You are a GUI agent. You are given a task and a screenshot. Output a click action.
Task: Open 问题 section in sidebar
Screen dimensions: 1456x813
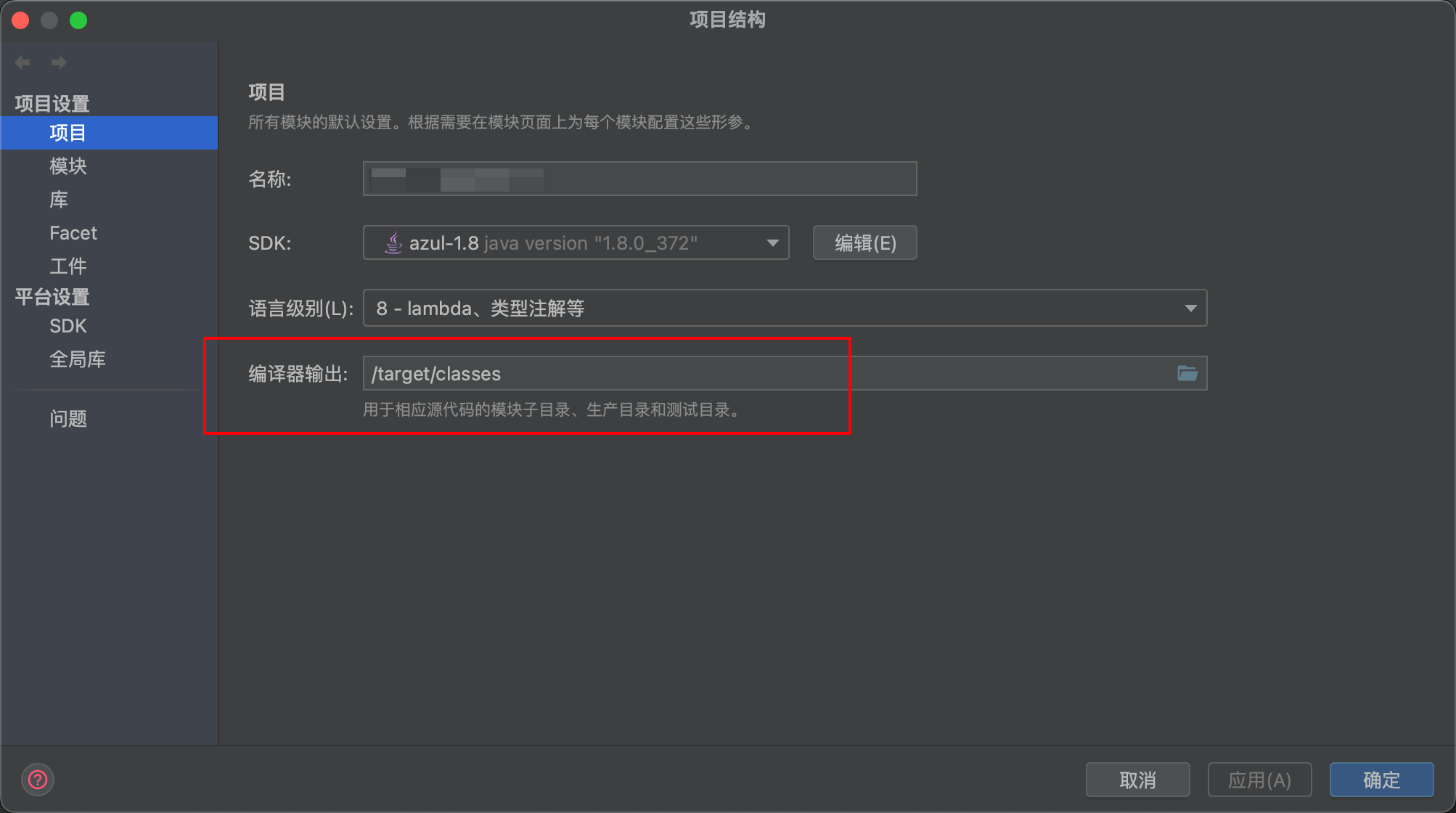[x=68, y=419]
